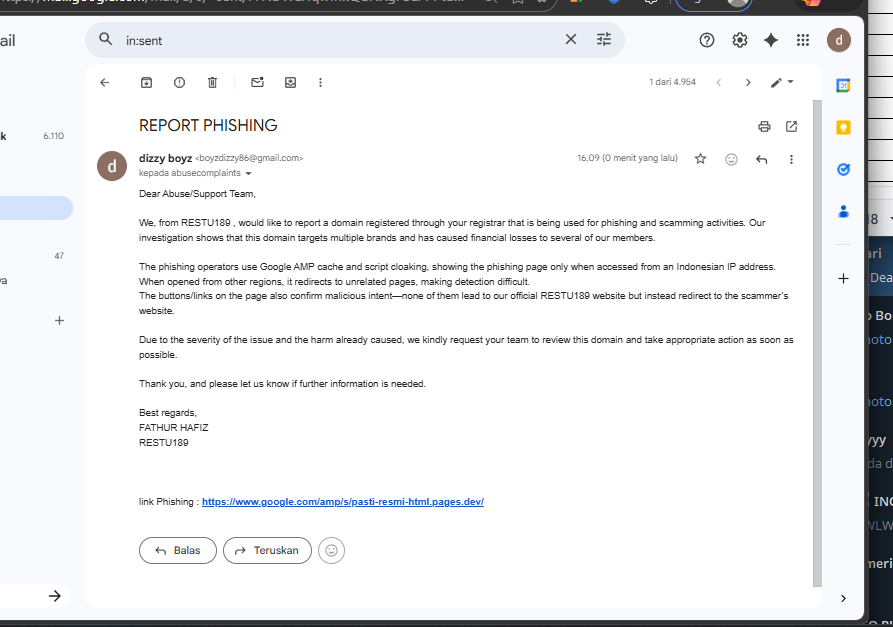This screenshot has width=893, height=627.
Task: Click arrow button at sidebar bottom
Action: coord(55,596)
